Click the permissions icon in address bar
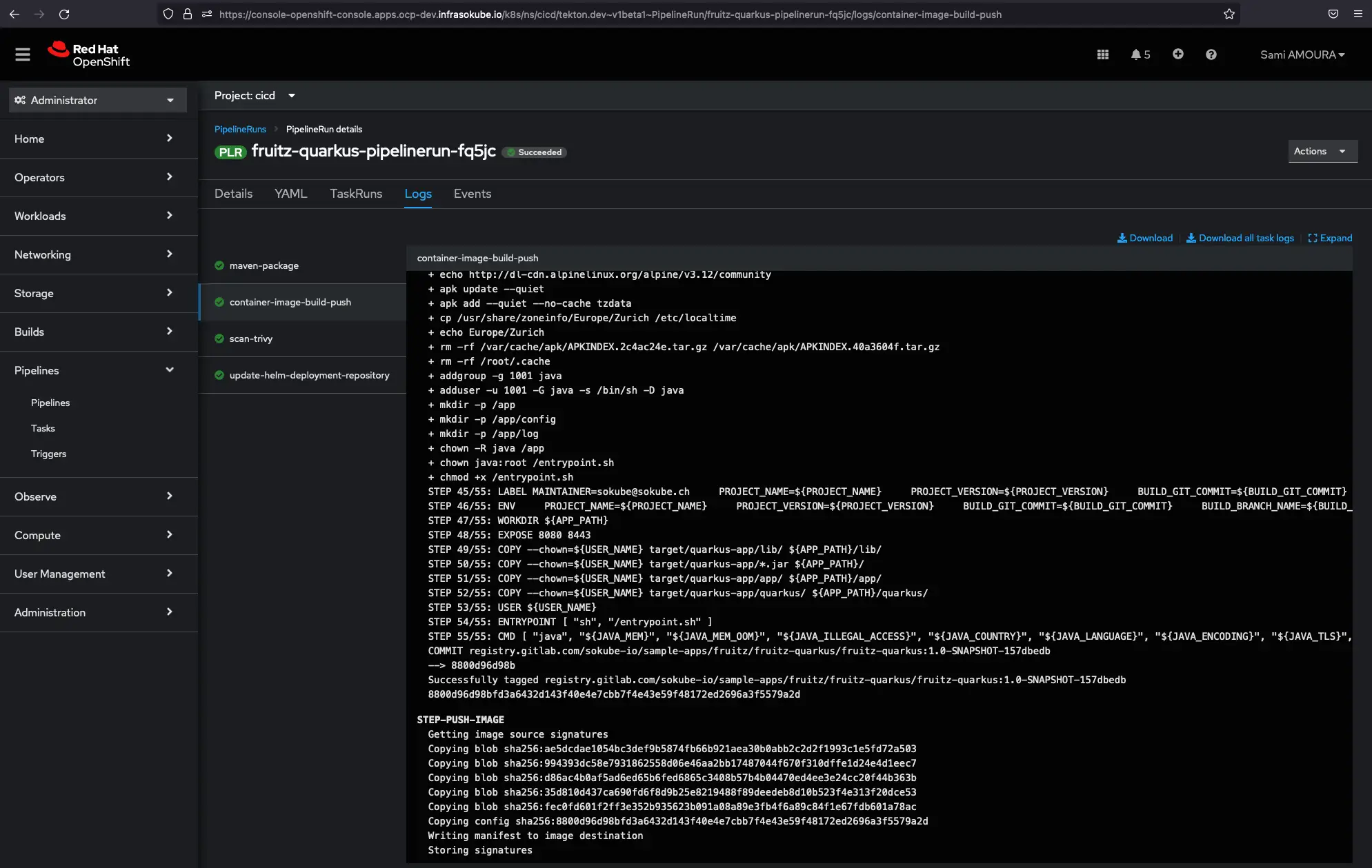Viewport: 1372px width, 868px height. [x=206, y=14]
